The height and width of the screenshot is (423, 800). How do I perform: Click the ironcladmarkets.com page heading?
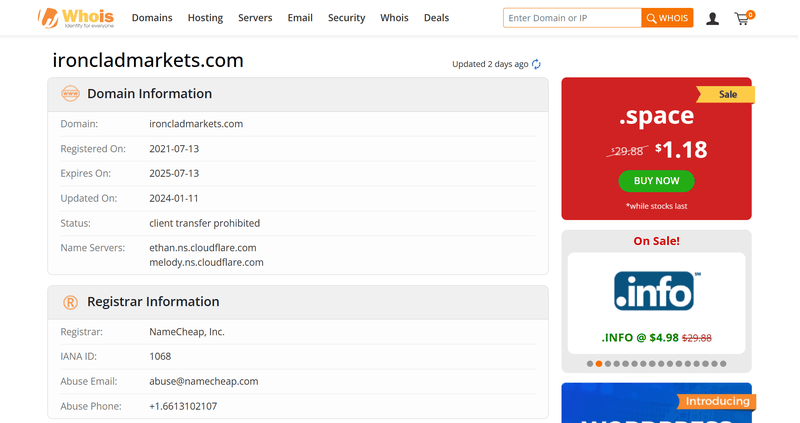(x=148, y=60)
